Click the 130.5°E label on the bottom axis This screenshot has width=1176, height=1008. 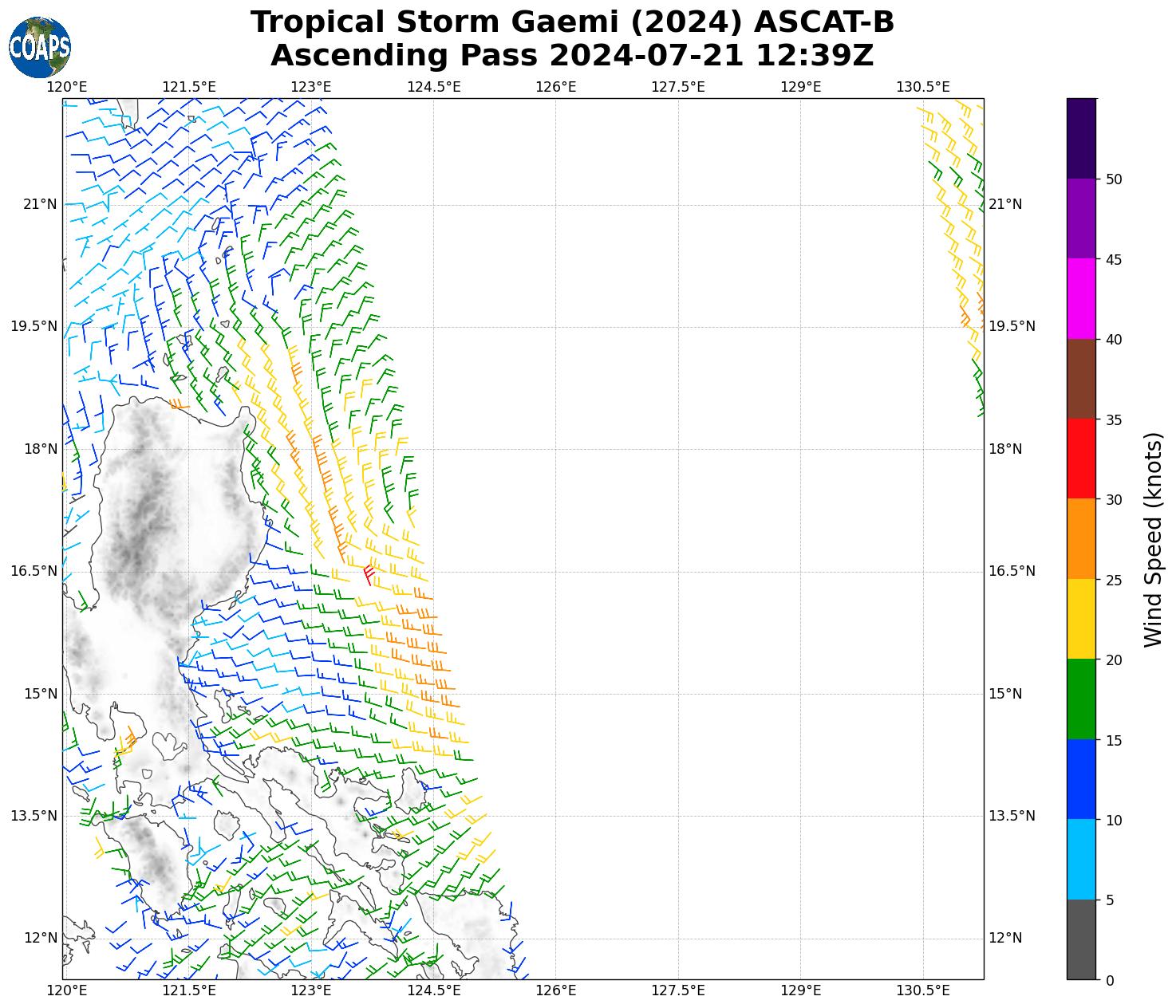click(923, 990)
